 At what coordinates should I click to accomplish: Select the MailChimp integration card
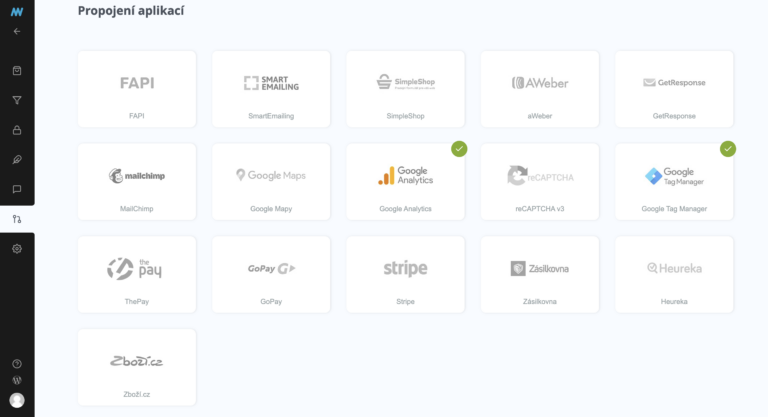point(137,182)
